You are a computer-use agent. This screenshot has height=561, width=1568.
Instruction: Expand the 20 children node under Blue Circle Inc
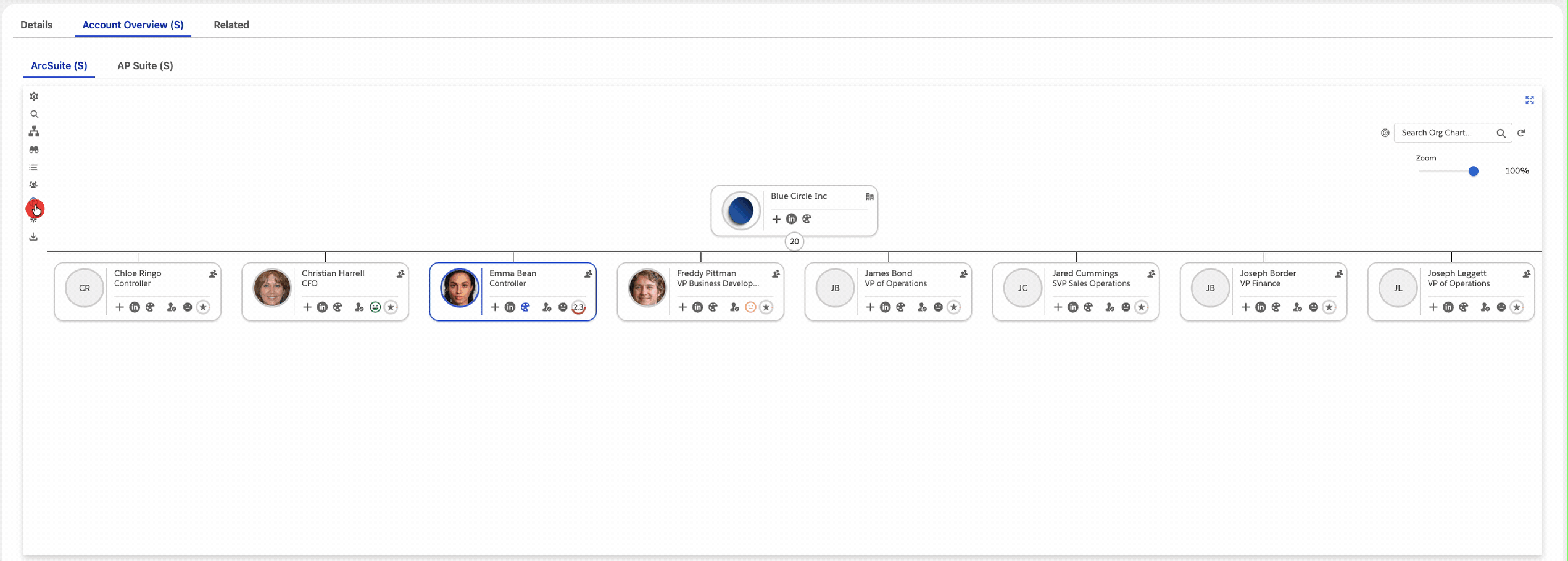pyautogui.click(x=794, y=241)
